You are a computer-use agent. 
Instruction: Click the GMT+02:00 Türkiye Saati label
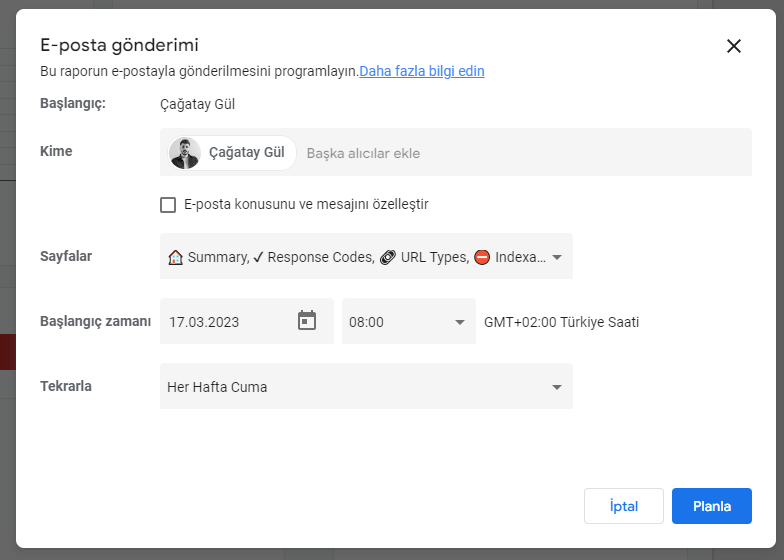coord(561,322)
